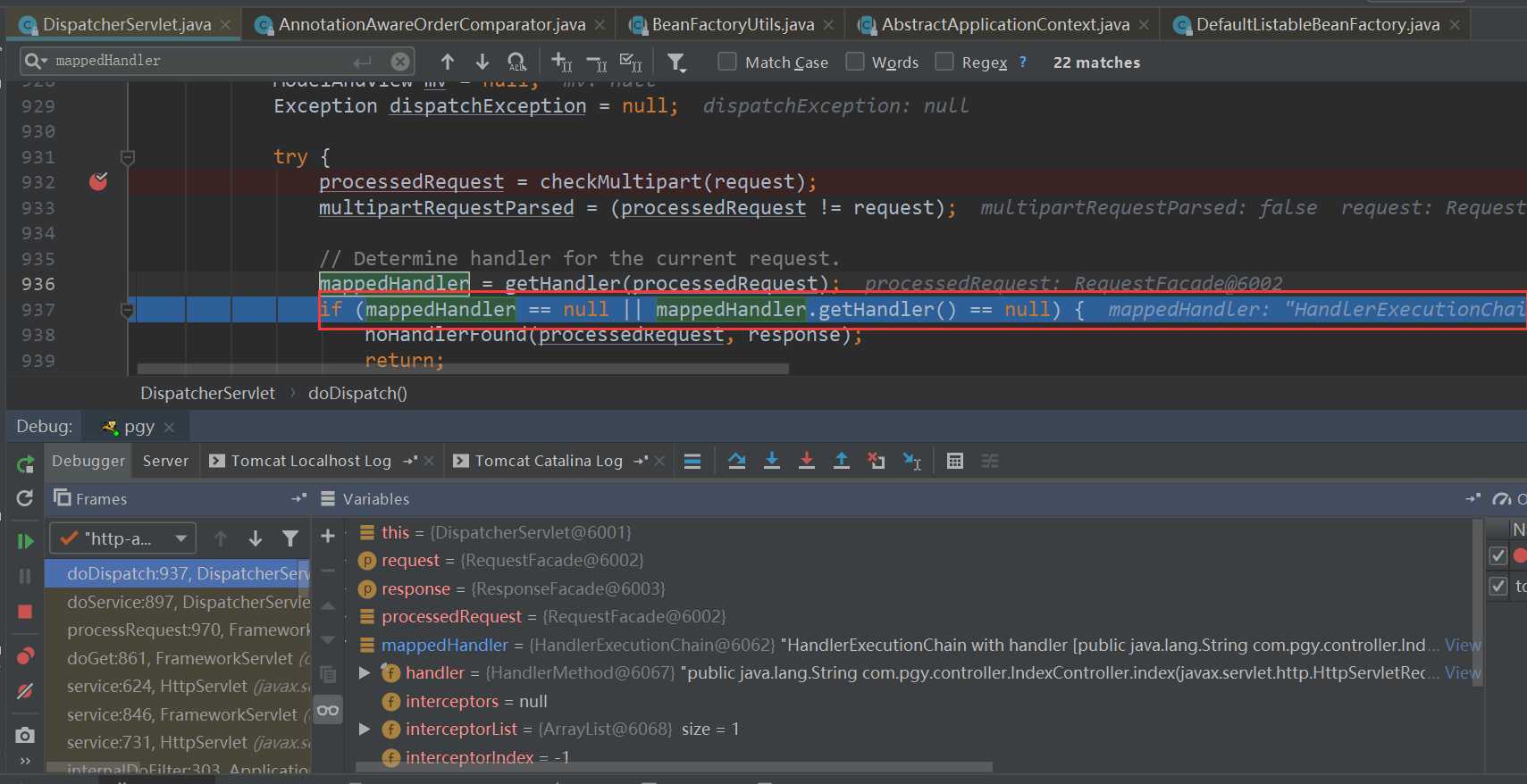
Task: Filter frames from libraries
Action: [x=290, y=538]
